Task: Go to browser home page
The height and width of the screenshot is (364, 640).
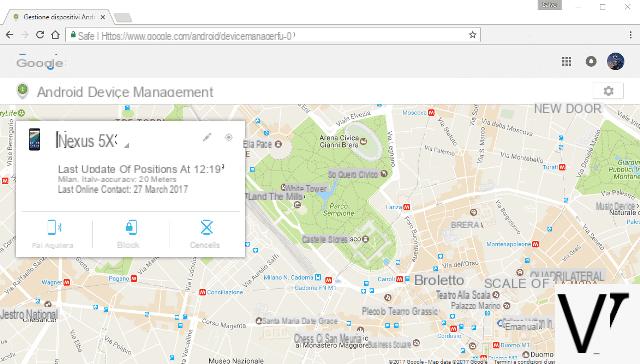Action: [56, 35]
